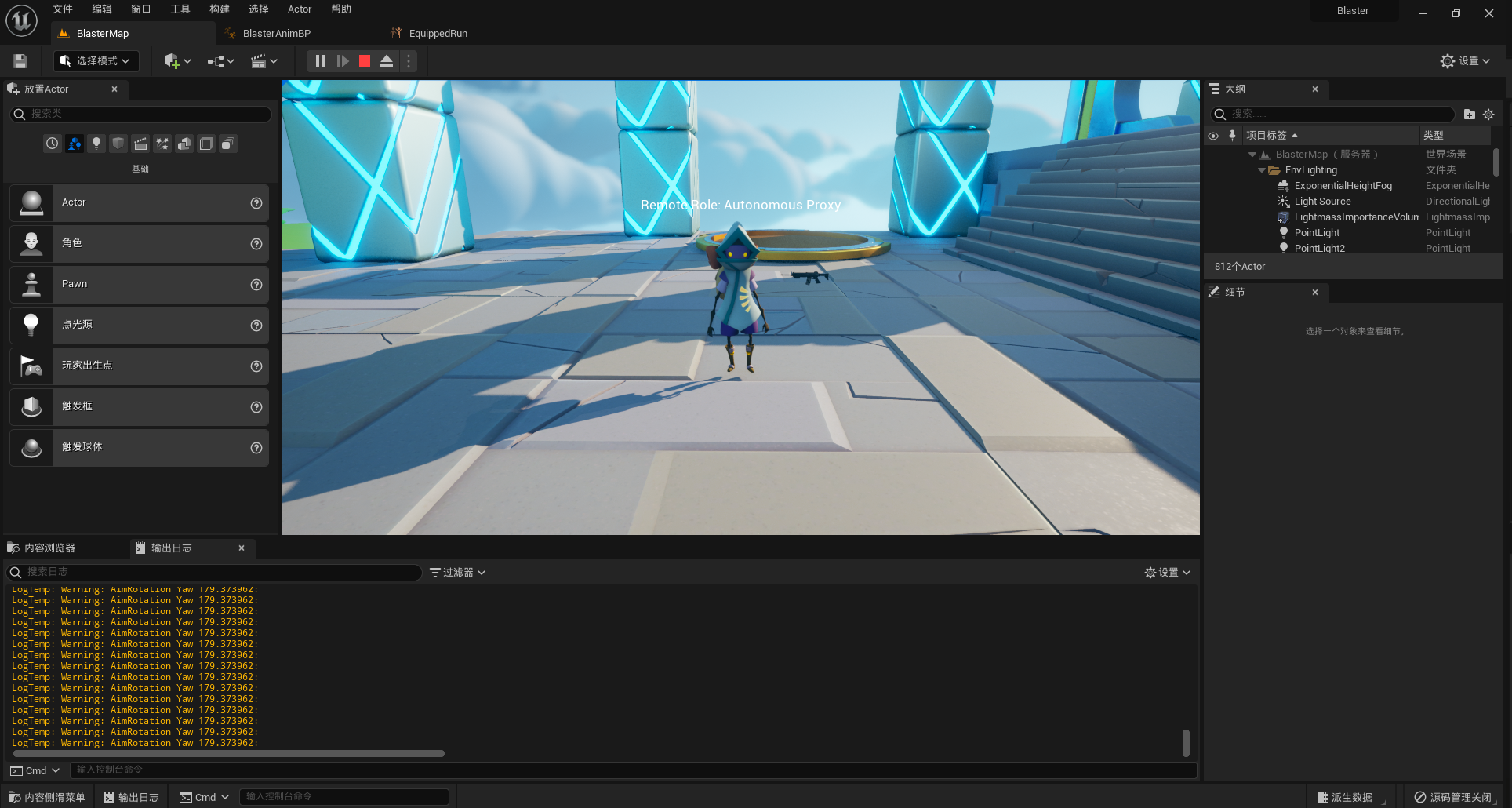Open the 帮助 menu
Image resolution: width=1512 pixels, height=808 pixels.
pyautogui.click(x=341, y=9)
